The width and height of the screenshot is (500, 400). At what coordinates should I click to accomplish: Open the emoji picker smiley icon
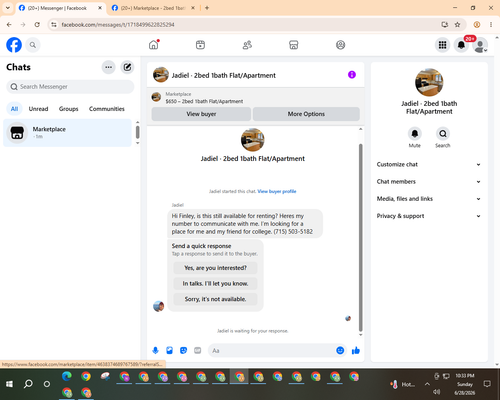(340, 350)
